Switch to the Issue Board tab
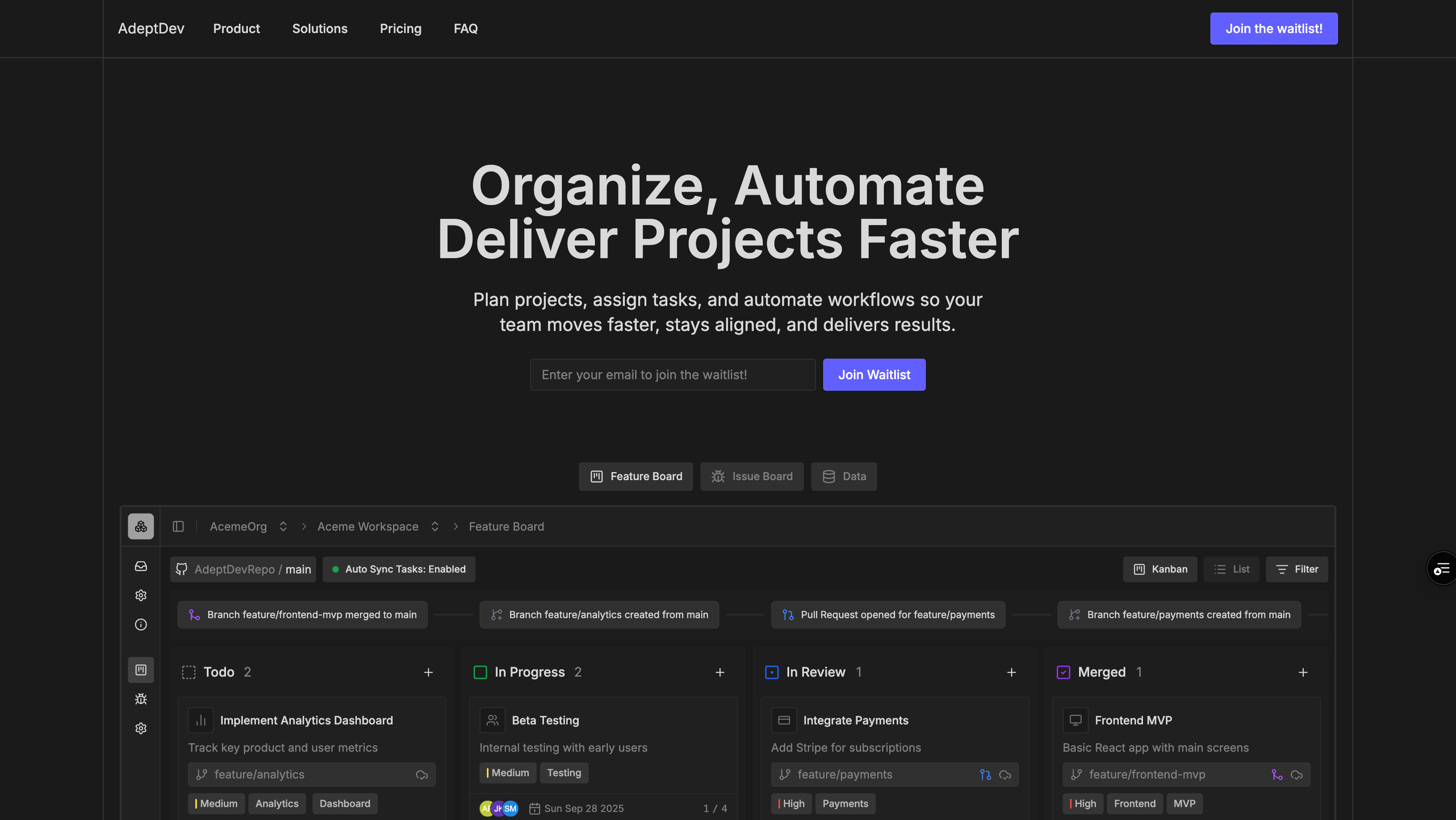The height and width of the screenshot is (820, 1456). [752, 477]
